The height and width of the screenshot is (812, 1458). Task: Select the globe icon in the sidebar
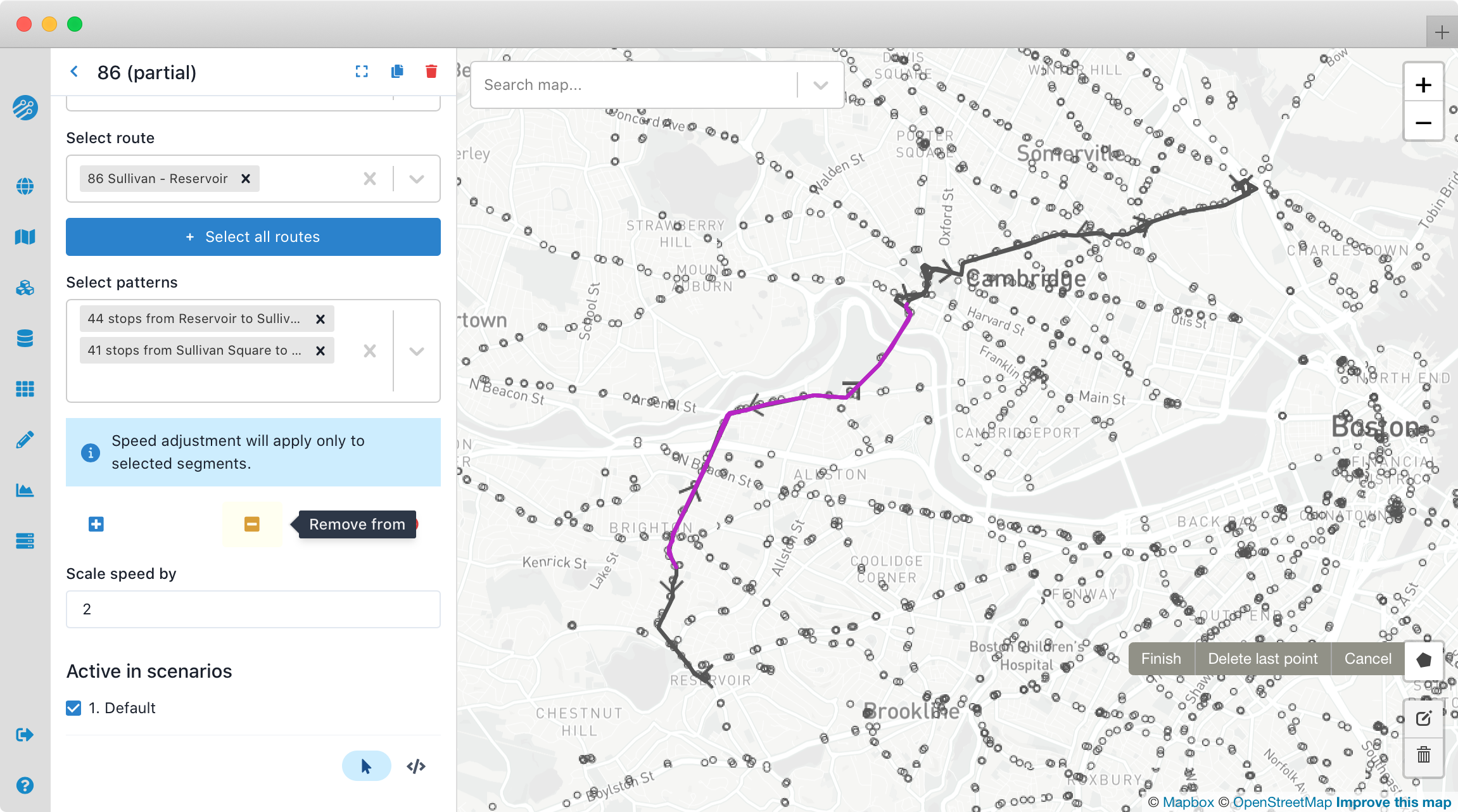coord(25,186)
